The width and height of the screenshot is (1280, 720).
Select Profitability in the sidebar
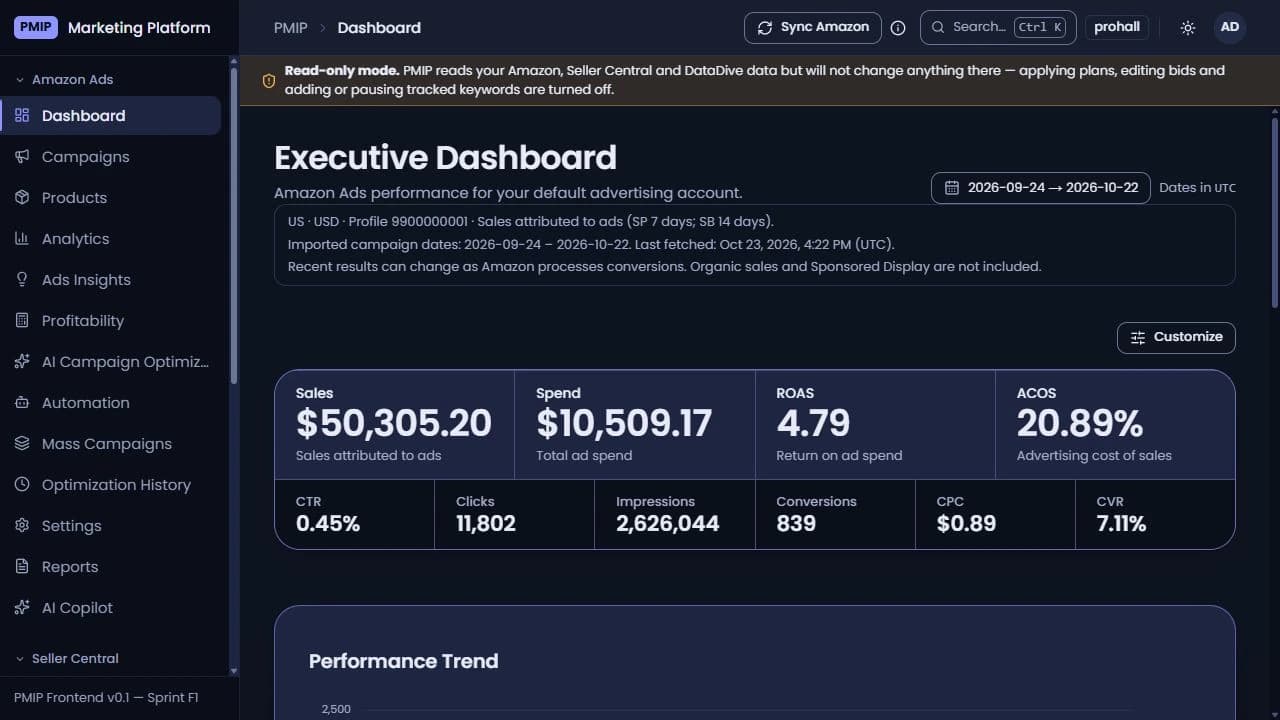pos(110,321)
